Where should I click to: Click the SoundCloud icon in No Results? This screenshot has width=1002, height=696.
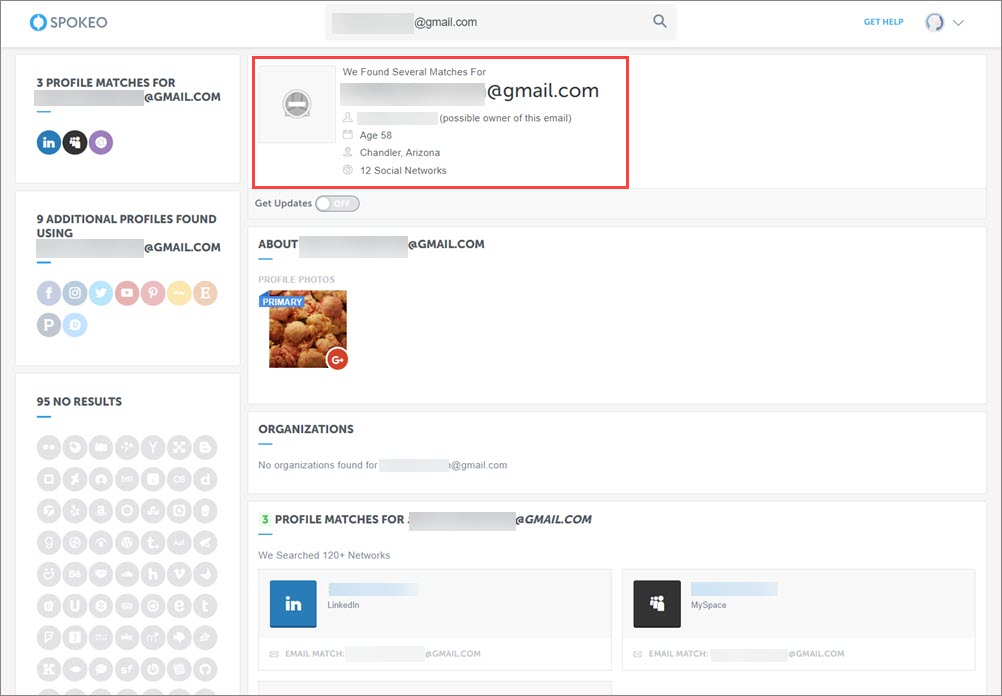pyautogui.click(x=127, y=574)
